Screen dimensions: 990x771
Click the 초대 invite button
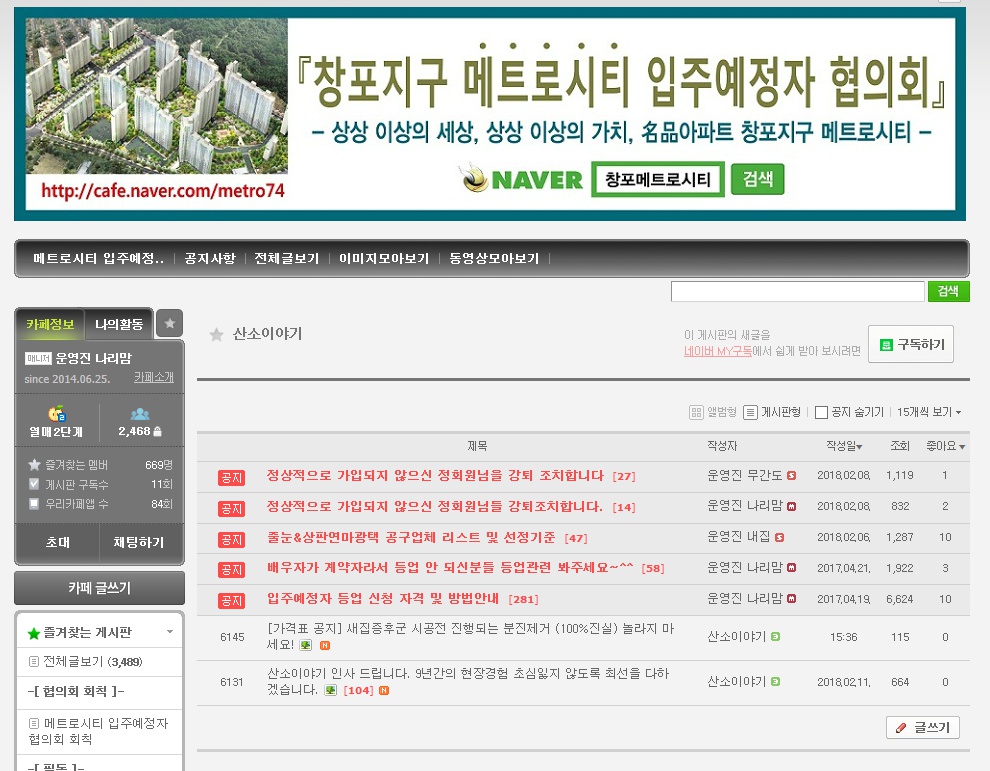pos(57,542)
